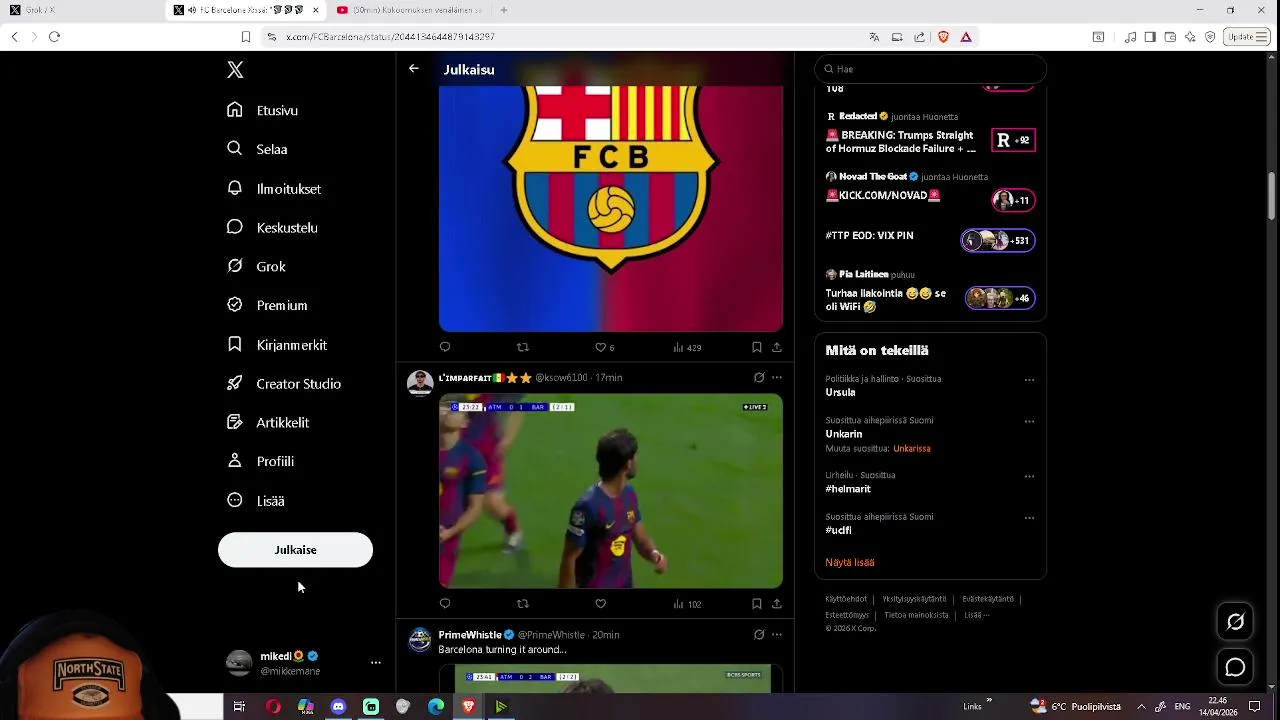Share the L'IMPARFAIT video post

pyautogui.click(x=777, y=603)
